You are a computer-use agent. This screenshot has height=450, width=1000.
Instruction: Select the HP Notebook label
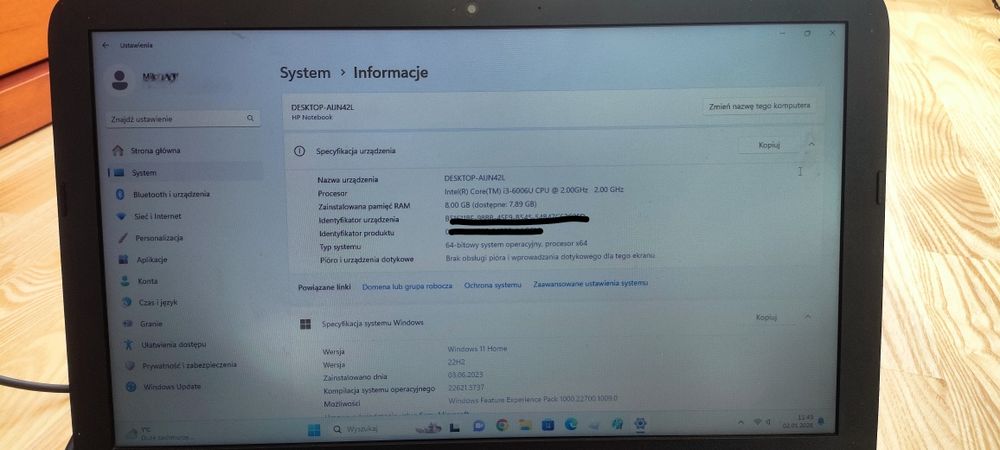pyautogui.click(x=312, y=117)
